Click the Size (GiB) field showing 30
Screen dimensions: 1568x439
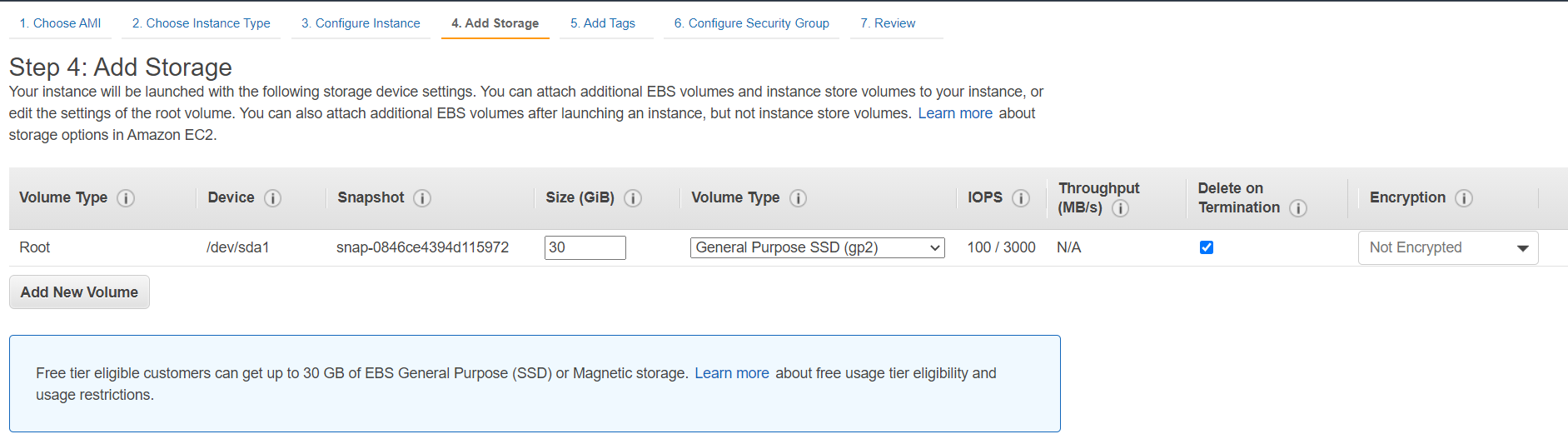pos(585,247)
